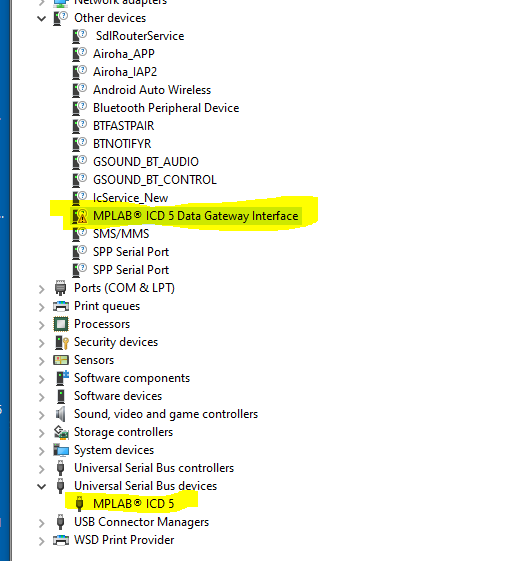Expand the System devices node
507x561 pixels.
pos(42,451)
